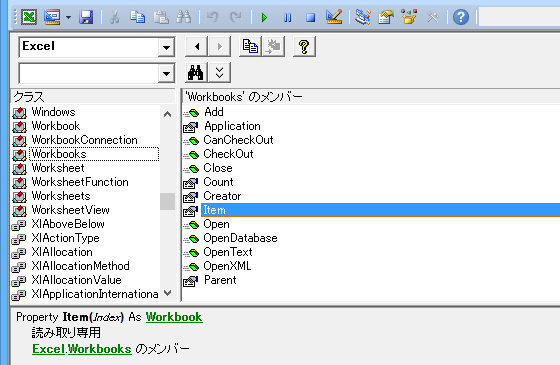560x365 pixels.
Task: Click the Undo arrow icon
Action: point(212,17)
